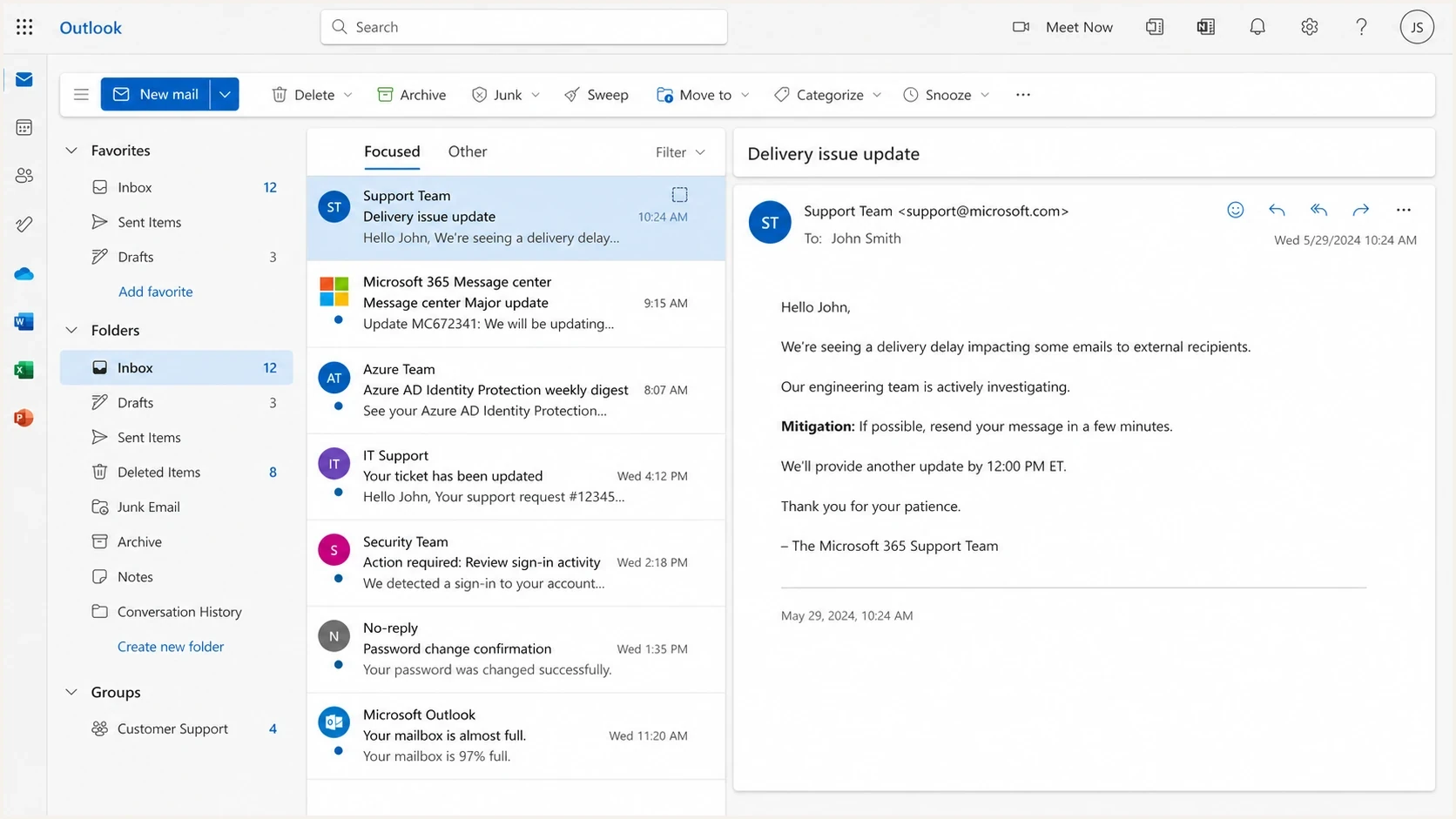Open Junk Email folder
Screen dimensions: 1456x819
click(x=176, y=507)
